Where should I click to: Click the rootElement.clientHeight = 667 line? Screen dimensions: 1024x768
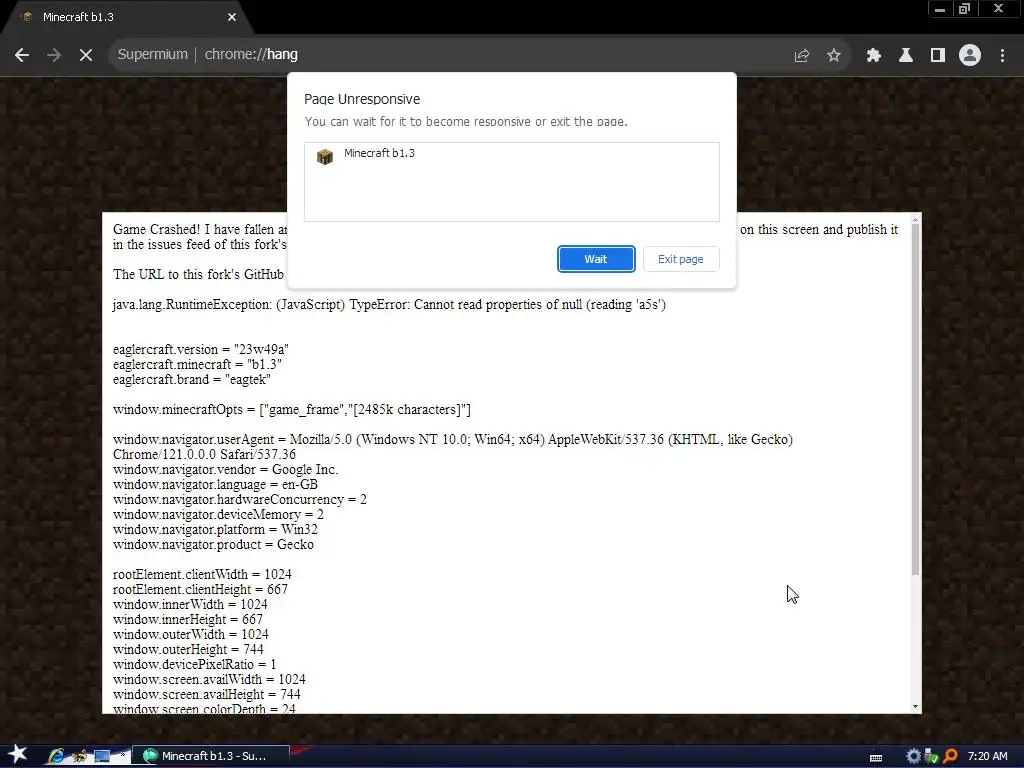[200, 590]
